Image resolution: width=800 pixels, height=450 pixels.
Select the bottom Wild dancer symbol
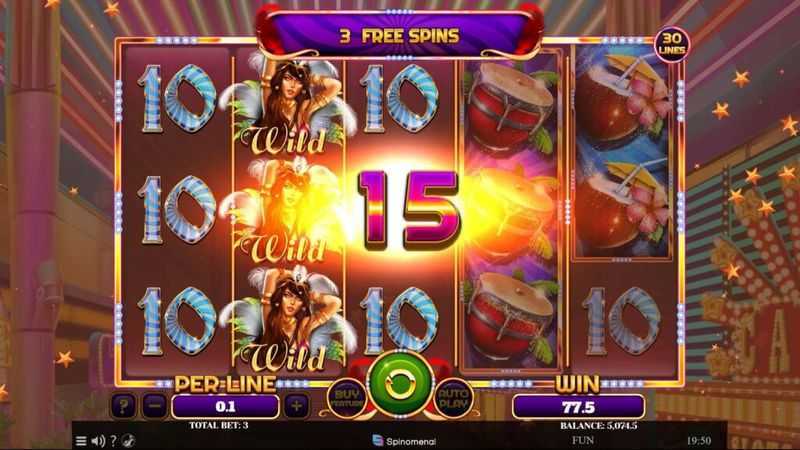click(289, 319)
